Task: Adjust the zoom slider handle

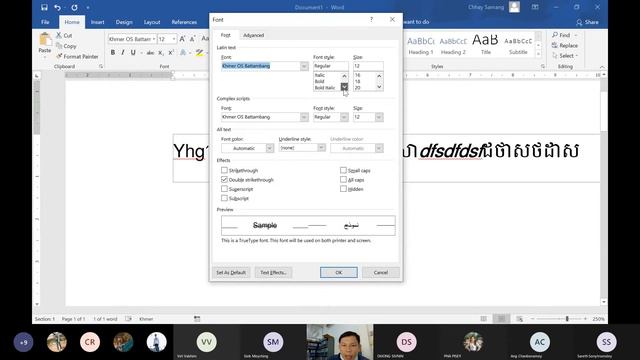Action: tap(567, 319)
